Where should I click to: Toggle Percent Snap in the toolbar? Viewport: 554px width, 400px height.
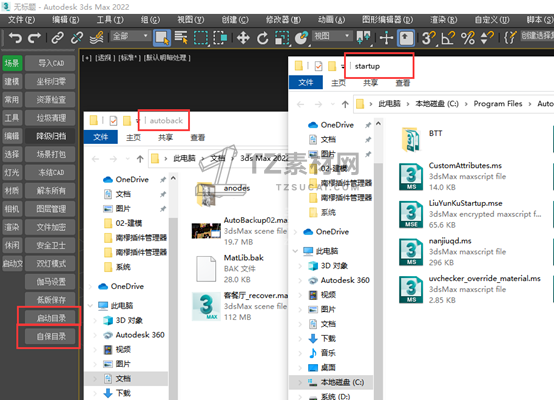[467, 37]
